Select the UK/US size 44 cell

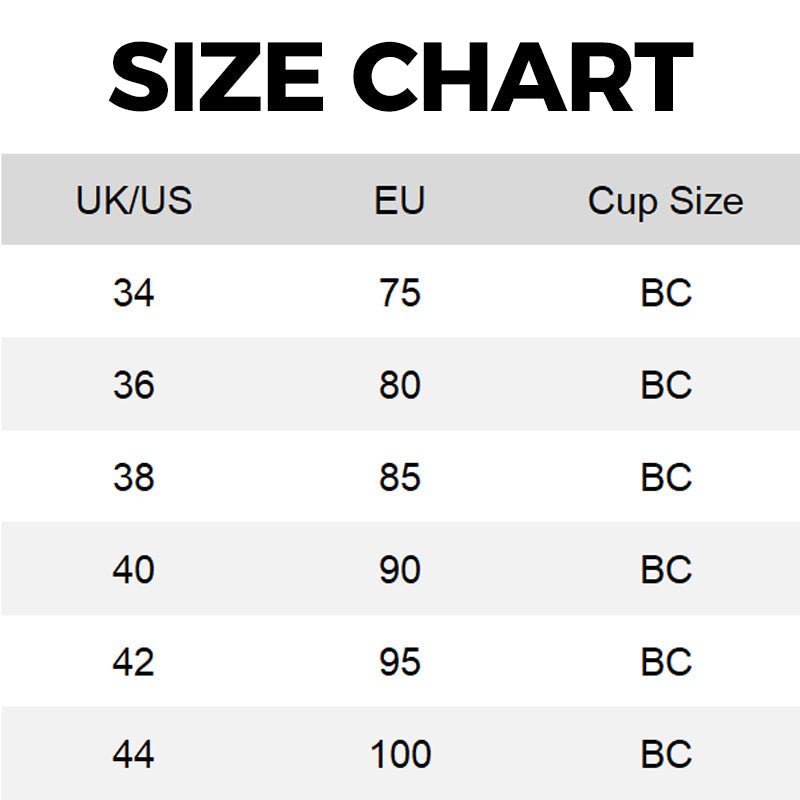click(x=134, y=754)
